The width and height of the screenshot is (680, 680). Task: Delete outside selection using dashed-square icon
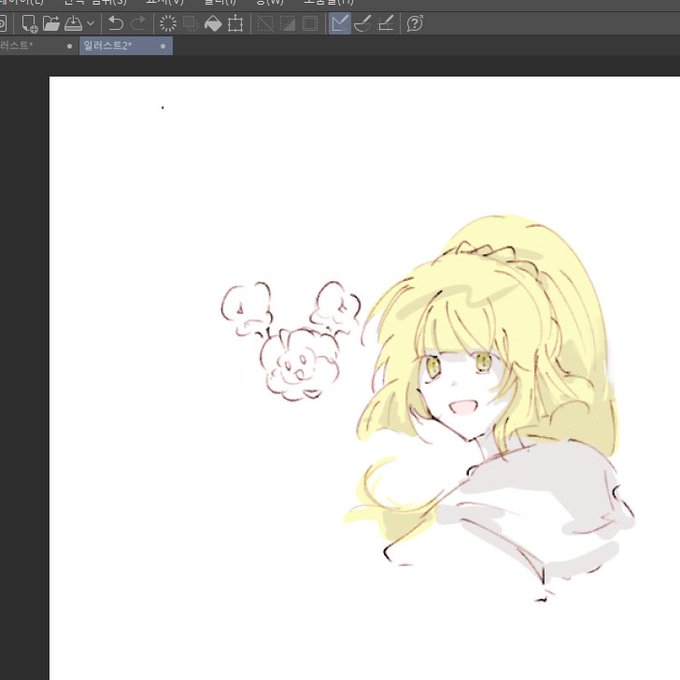pyautogui.click(x=190, y=24)
